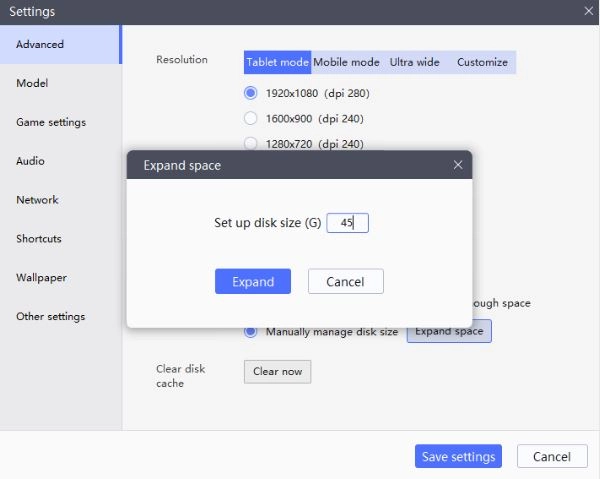Screen dimensions: 600x479
Task: Close the Expand space dialog
Action: 458,165
